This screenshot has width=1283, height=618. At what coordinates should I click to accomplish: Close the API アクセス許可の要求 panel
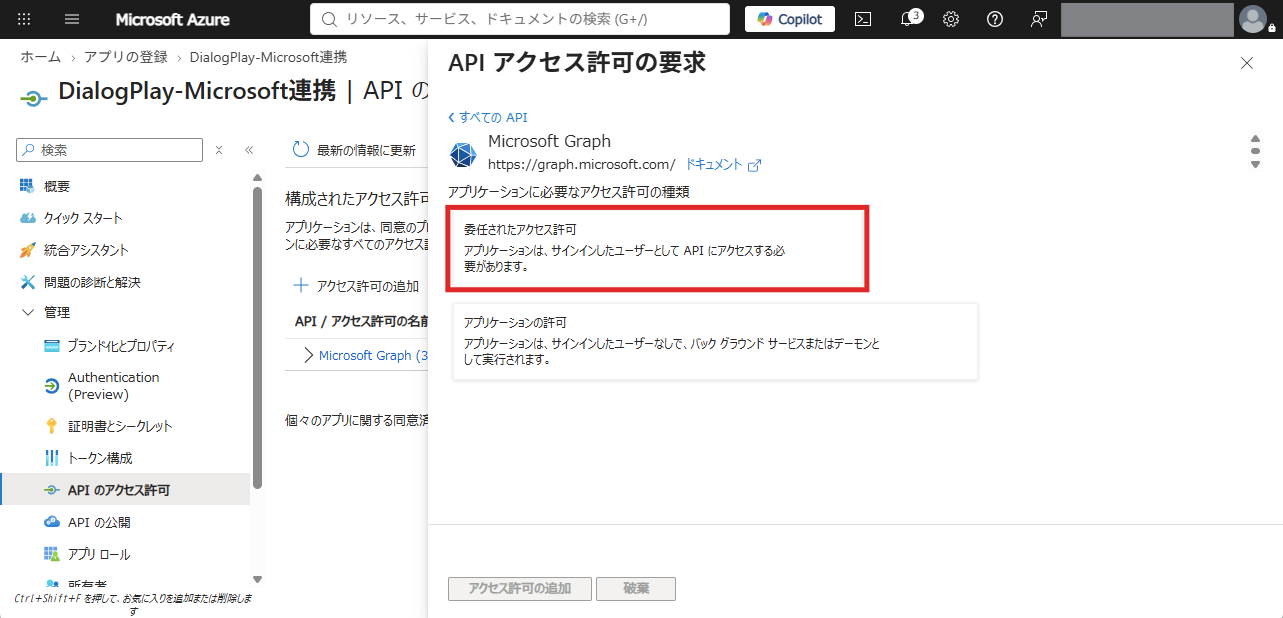[1246, 63]
